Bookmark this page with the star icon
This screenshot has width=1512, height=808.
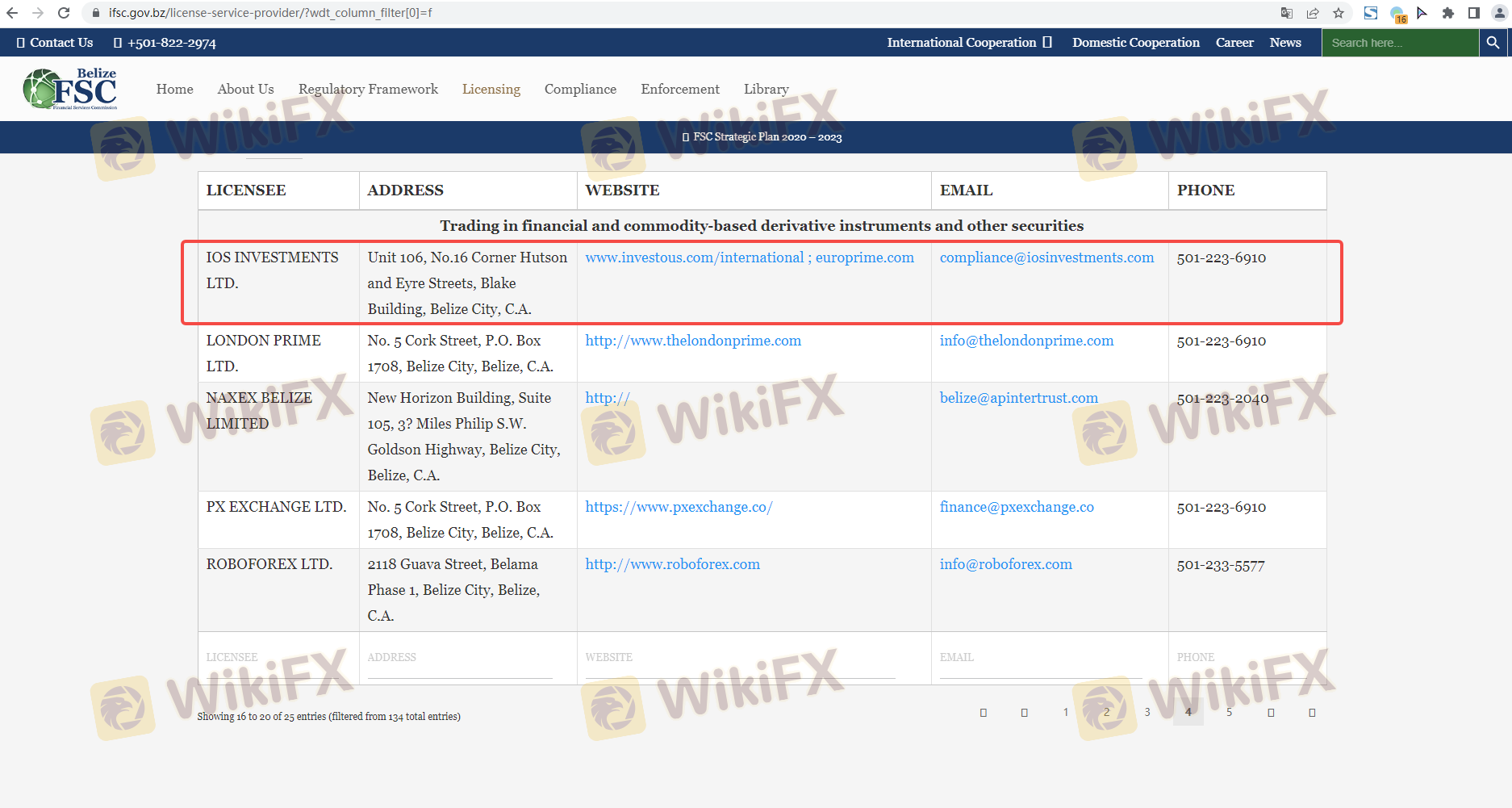[1339, 13]
